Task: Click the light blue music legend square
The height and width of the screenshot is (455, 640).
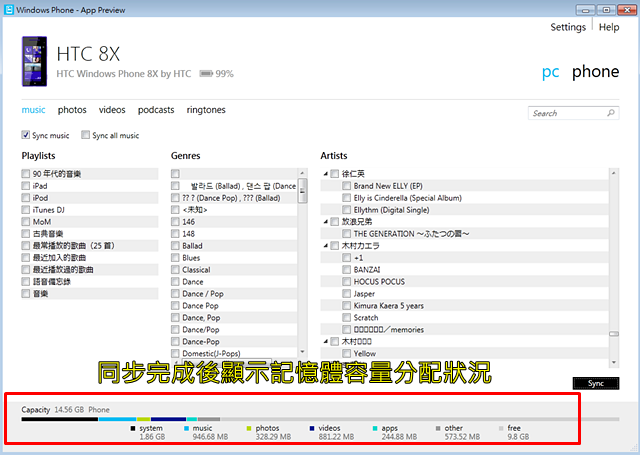Action: [186, 428]
